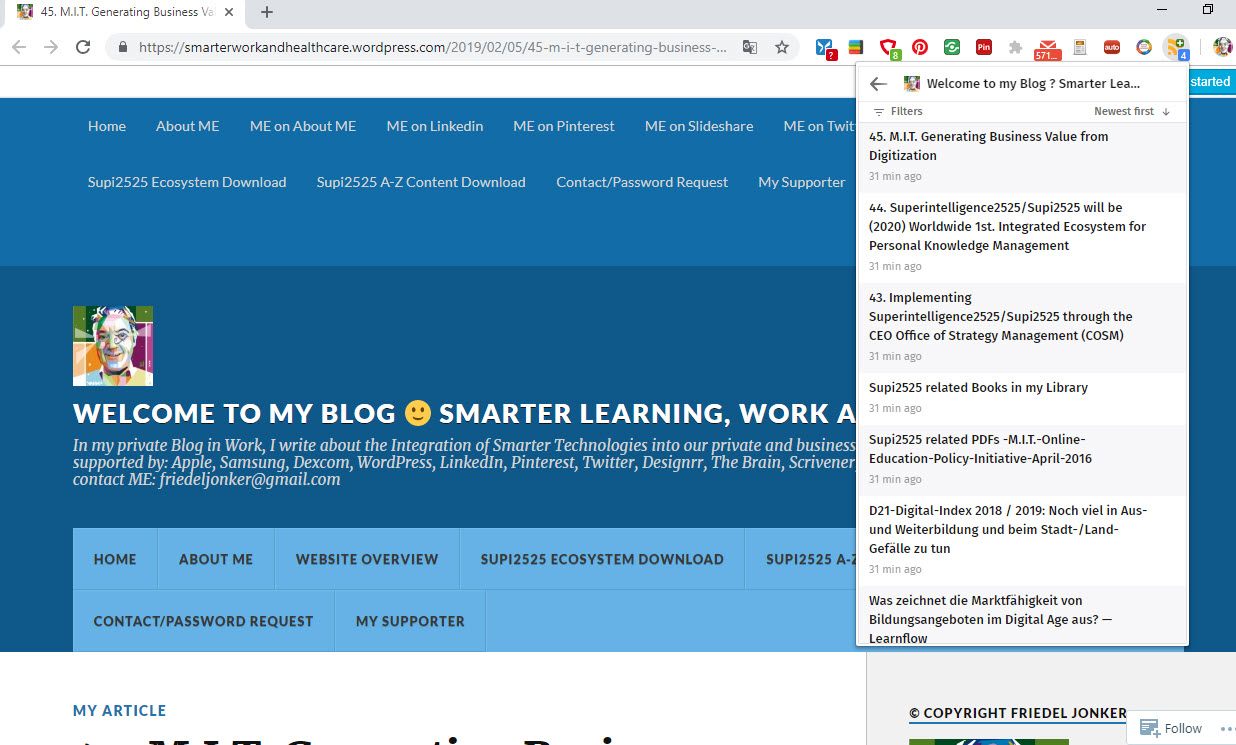The image size is (1236, 745).
Task: Open 'ME on Linkedin' in top menu
Action: click(434, 126)
